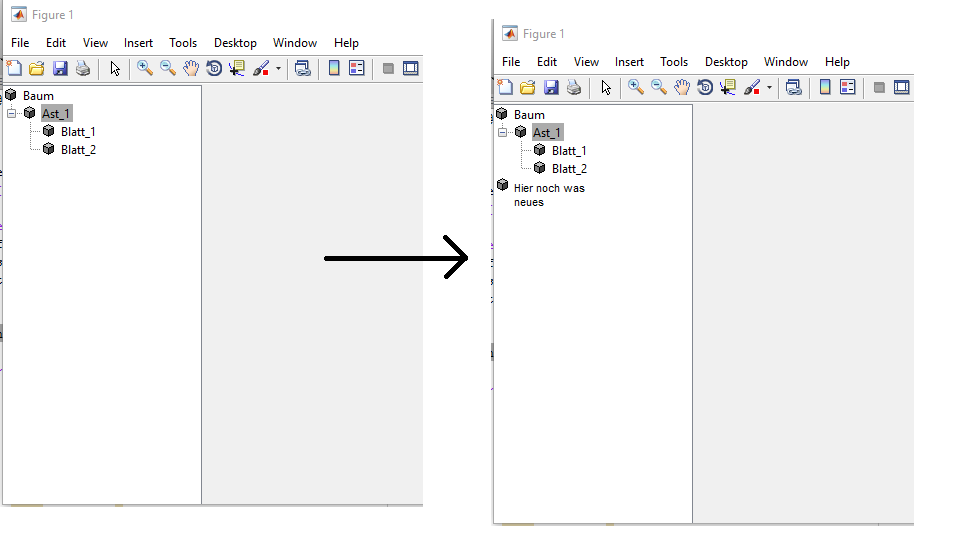Activate Data Cursor tool in right figure
The image size is (960, 540).
[728, 87]
